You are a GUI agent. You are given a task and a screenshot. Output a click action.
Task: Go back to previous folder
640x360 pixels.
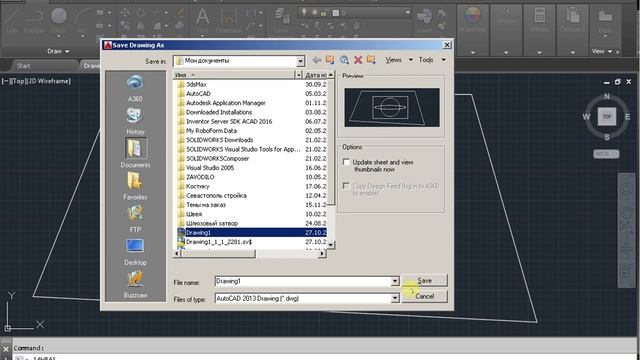point(316,60)
